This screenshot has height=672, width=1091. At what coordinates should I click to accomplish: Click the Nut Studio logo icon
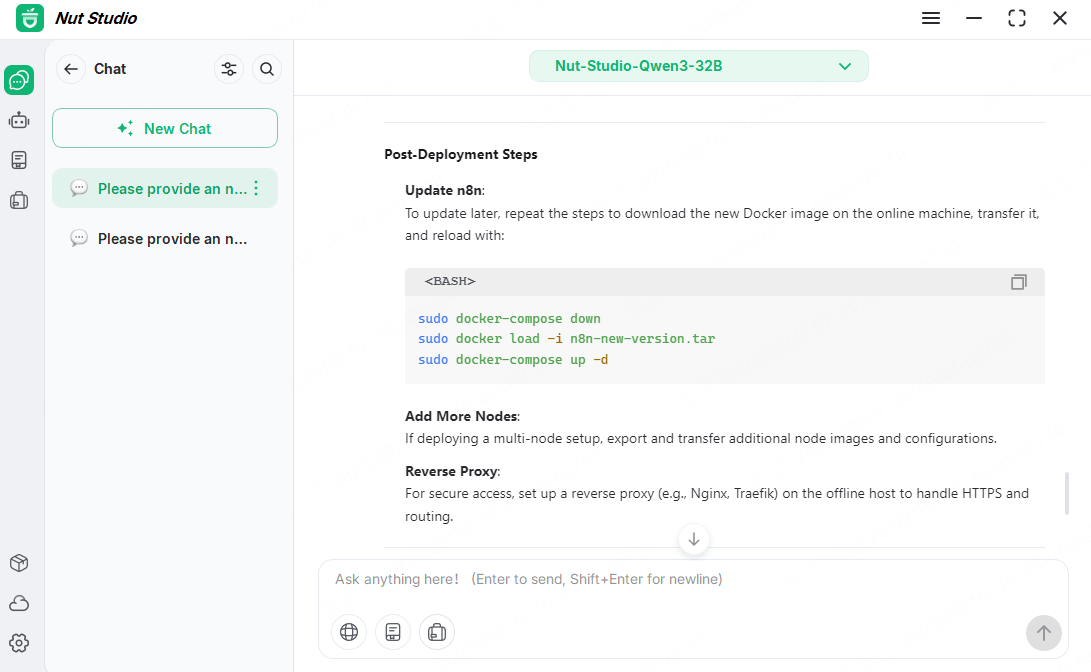point(30,18)
